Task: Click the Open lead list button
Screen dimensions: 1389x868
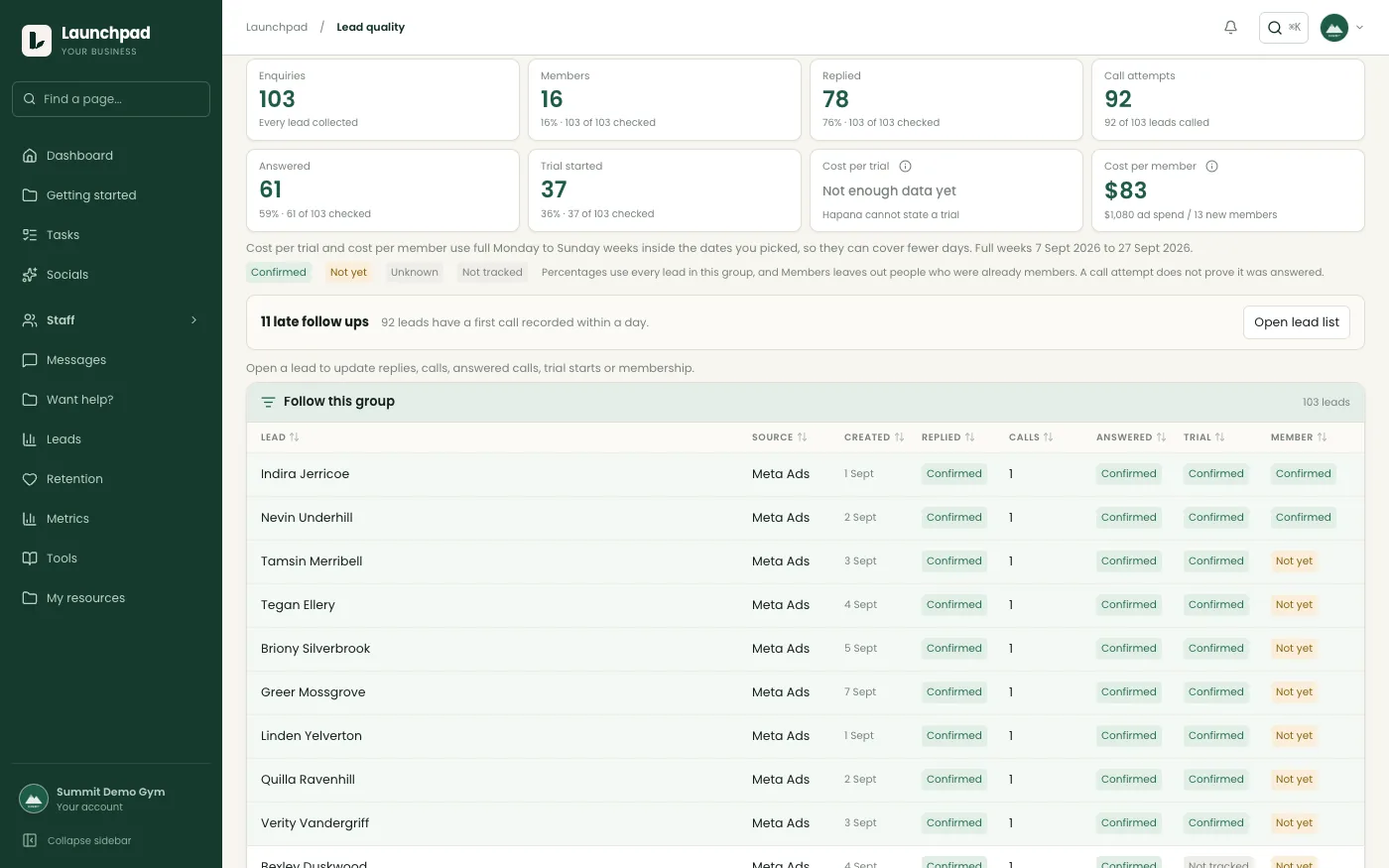Action: pos(1296,322)
